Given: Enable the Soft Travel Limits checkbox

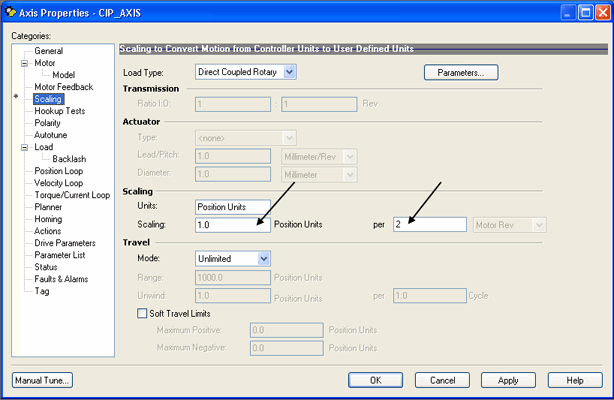Looking at the screenshot, I should coord(141,314).
